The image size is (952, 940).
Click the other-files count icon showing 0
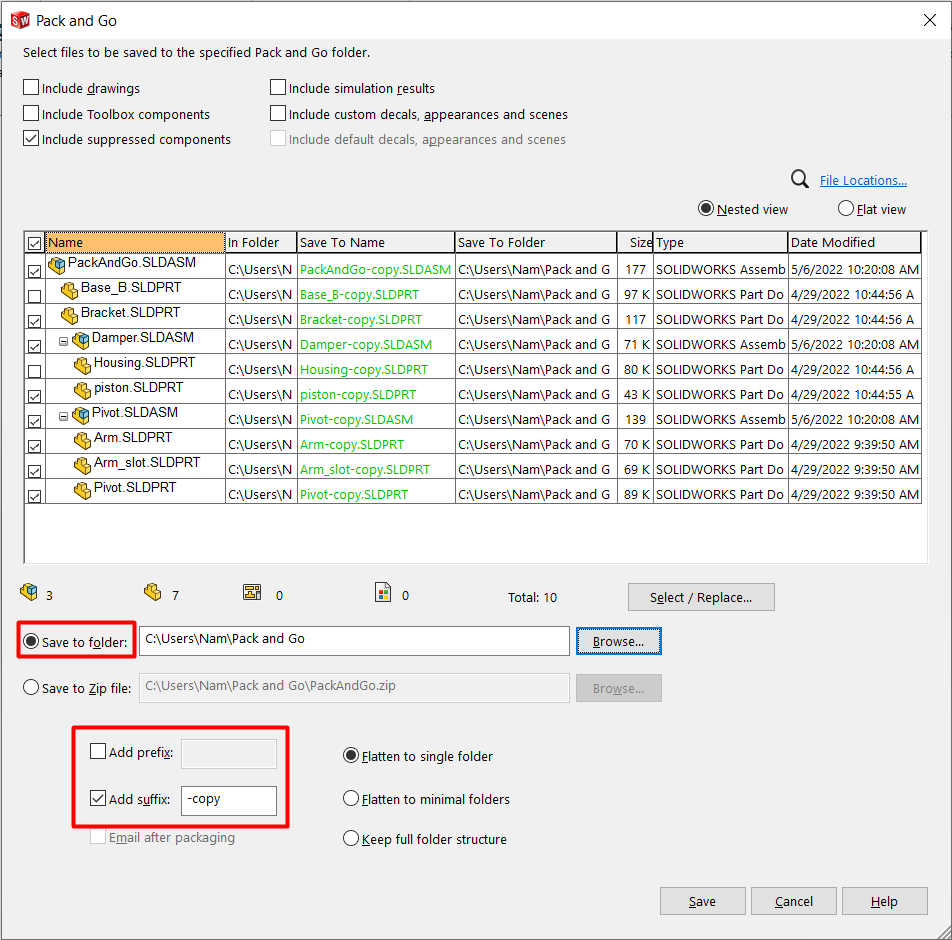pyautogui.click(x=383, y=592)
